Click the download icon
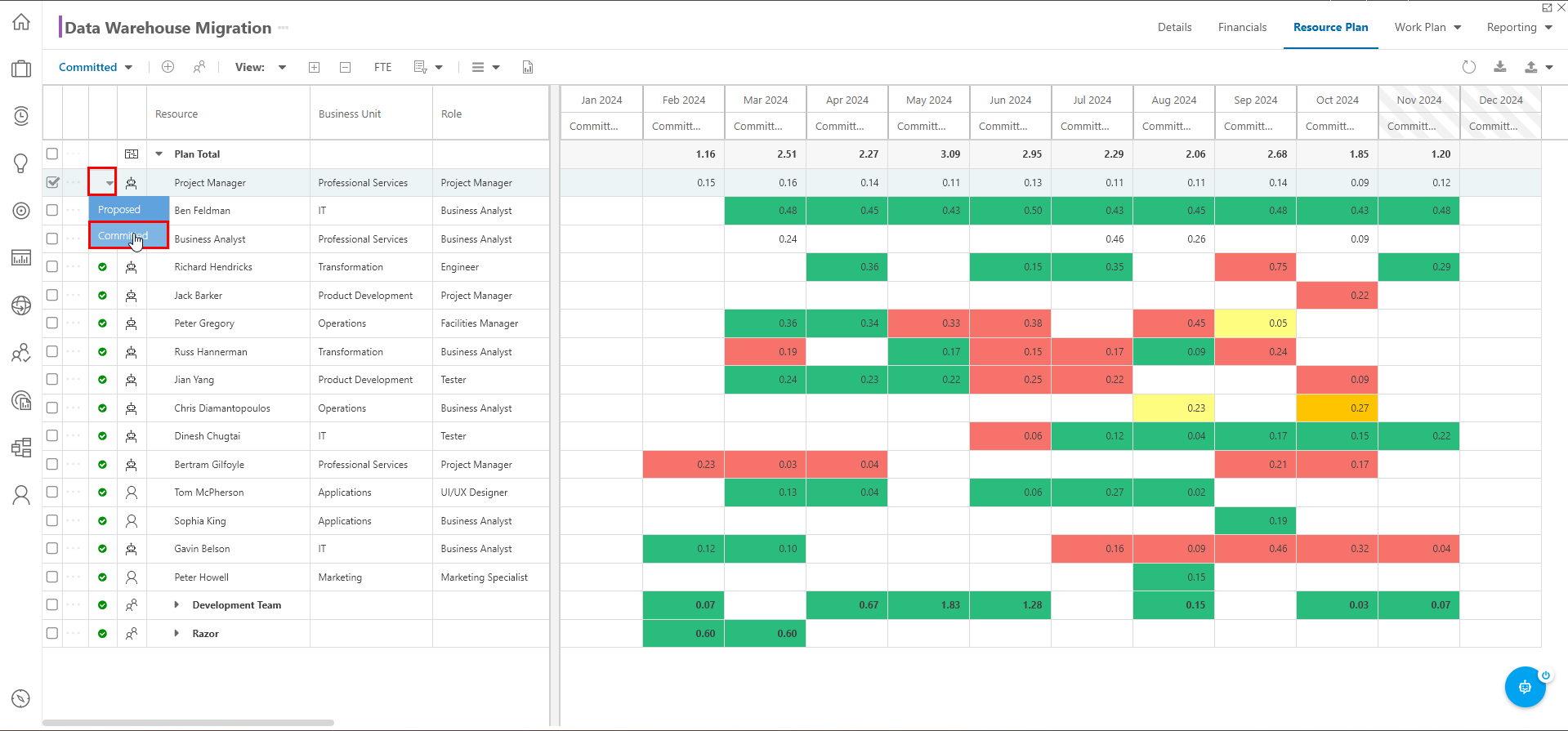 [1500, 67]
